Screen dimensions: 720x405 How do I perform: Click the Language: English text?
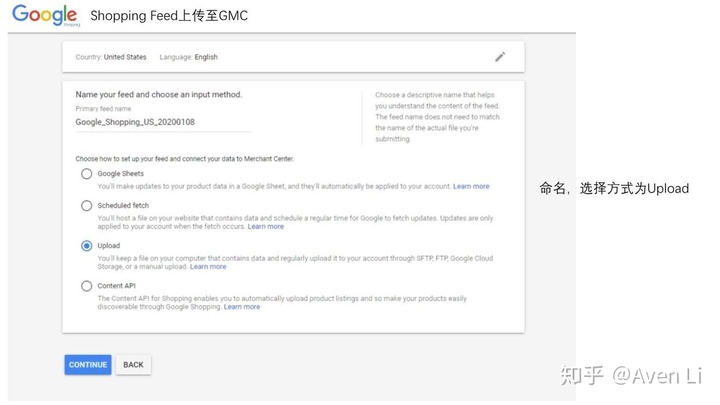pos(188,57)
